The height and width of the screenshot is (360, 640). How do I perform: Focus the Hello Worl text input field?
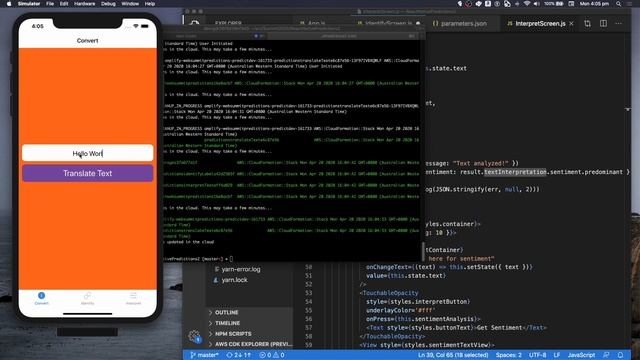pos(87,153)
